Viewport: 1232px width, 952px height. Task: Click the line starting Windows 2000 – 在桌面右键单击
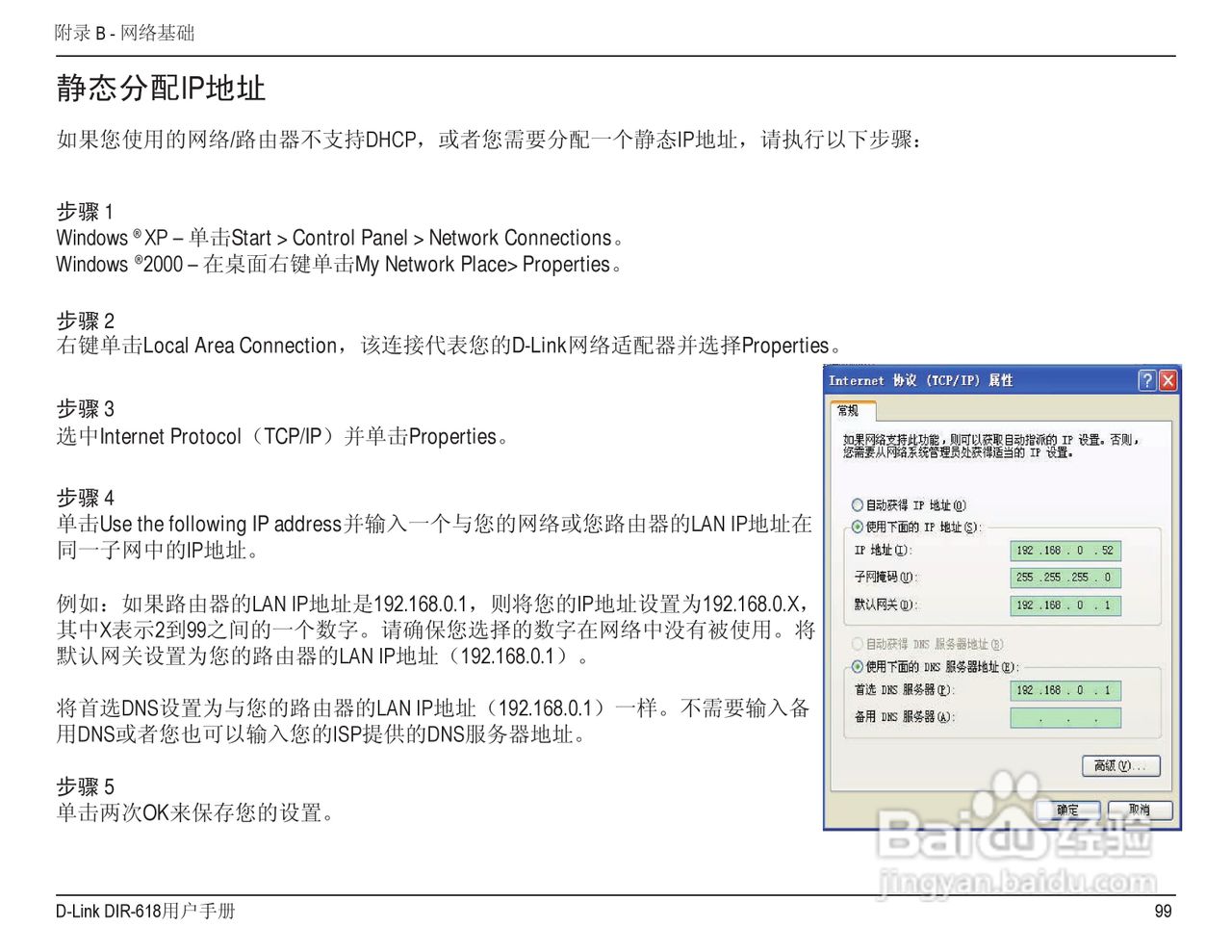(x=338, y=264)
